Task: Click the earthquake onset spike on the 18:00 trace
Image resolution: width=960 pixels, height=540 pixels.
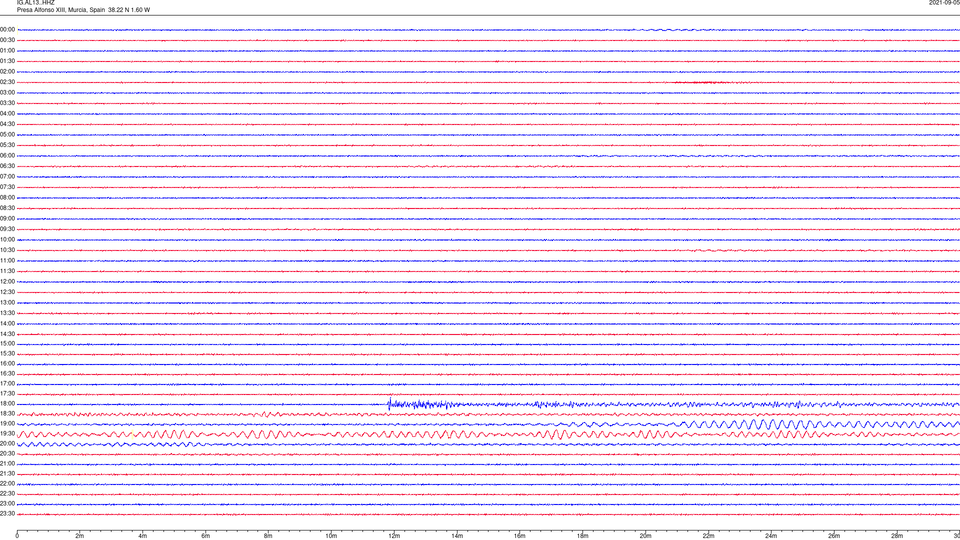Action: (x=389, y=403)
